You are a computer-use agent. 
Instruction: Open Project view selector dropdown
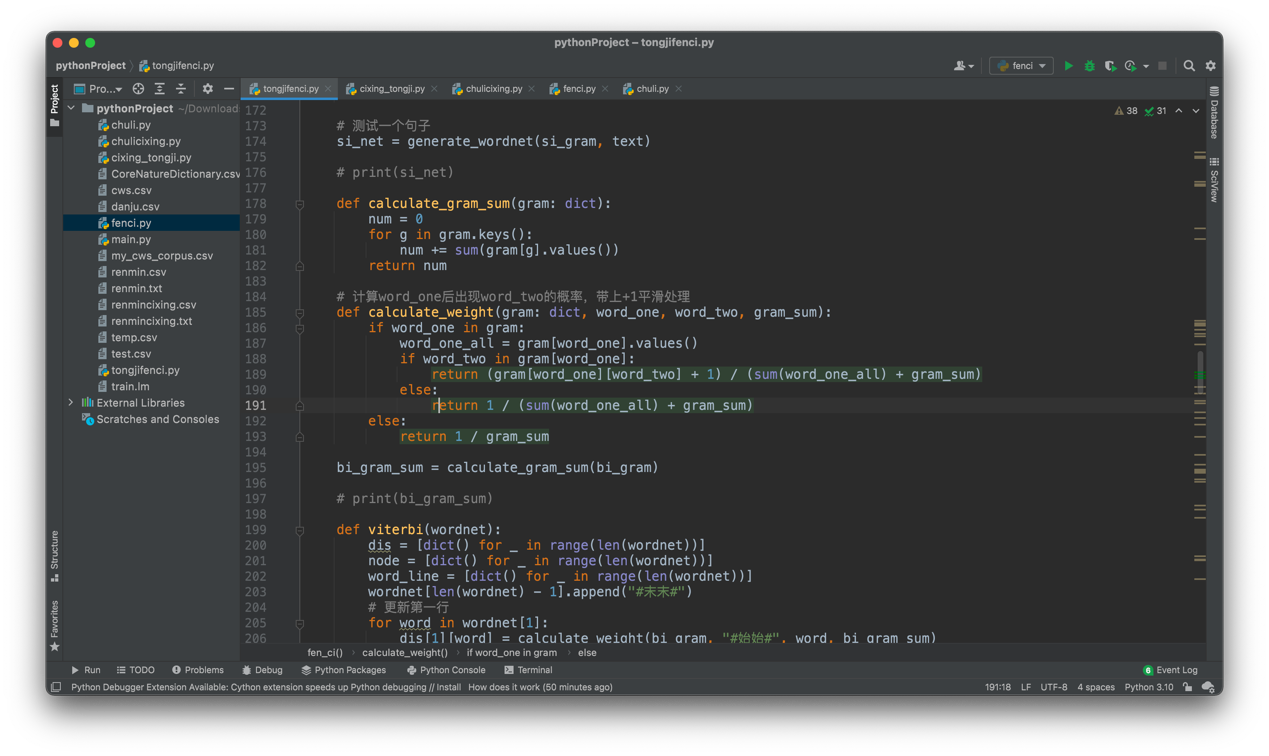(98, 89)
